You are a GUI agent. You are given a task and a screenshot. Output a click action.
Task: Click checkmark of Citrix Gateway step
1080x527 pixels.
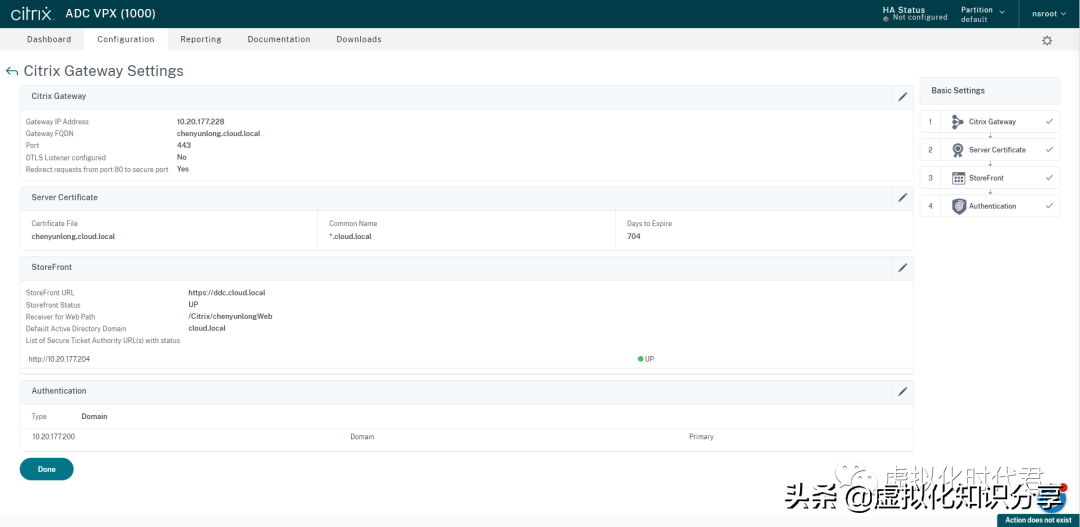pyautogui.click(x=1049, y=122)
